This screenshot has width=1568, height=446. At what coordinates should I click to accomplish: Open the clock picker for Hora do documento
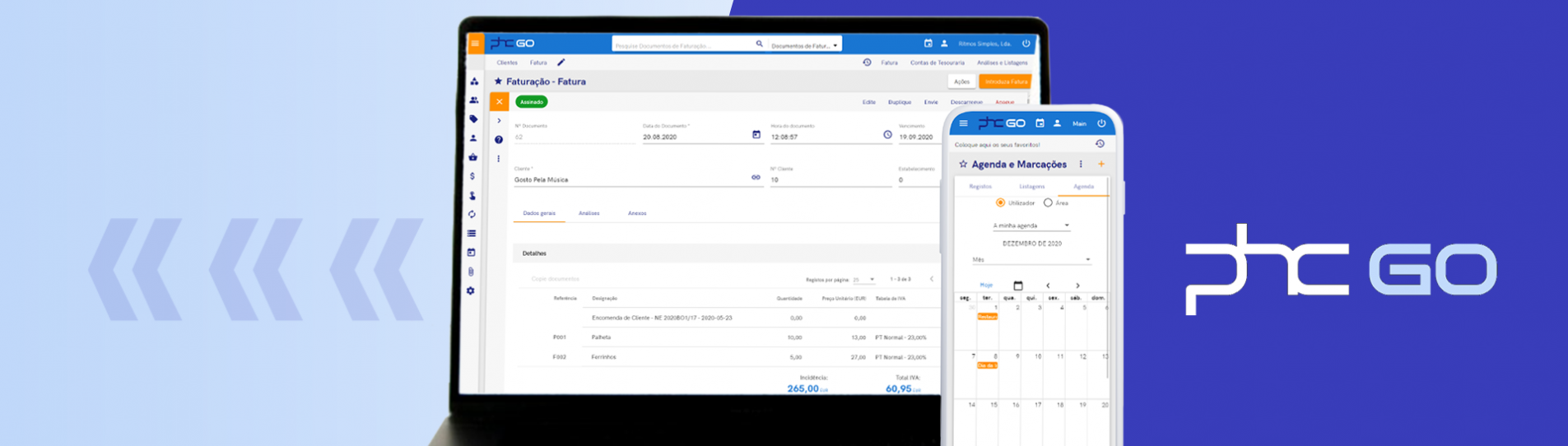(x=887, y=135)
